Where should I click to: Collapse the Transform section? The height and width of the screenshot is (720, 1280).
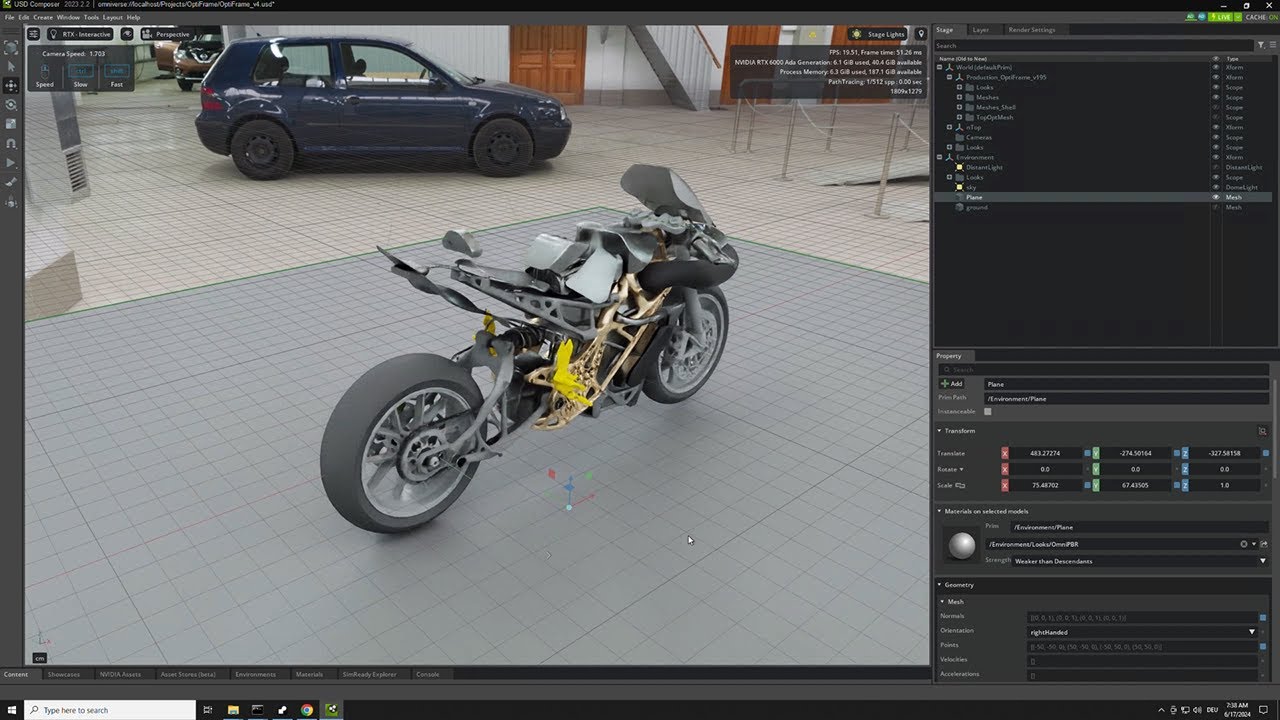coord(940,431)
